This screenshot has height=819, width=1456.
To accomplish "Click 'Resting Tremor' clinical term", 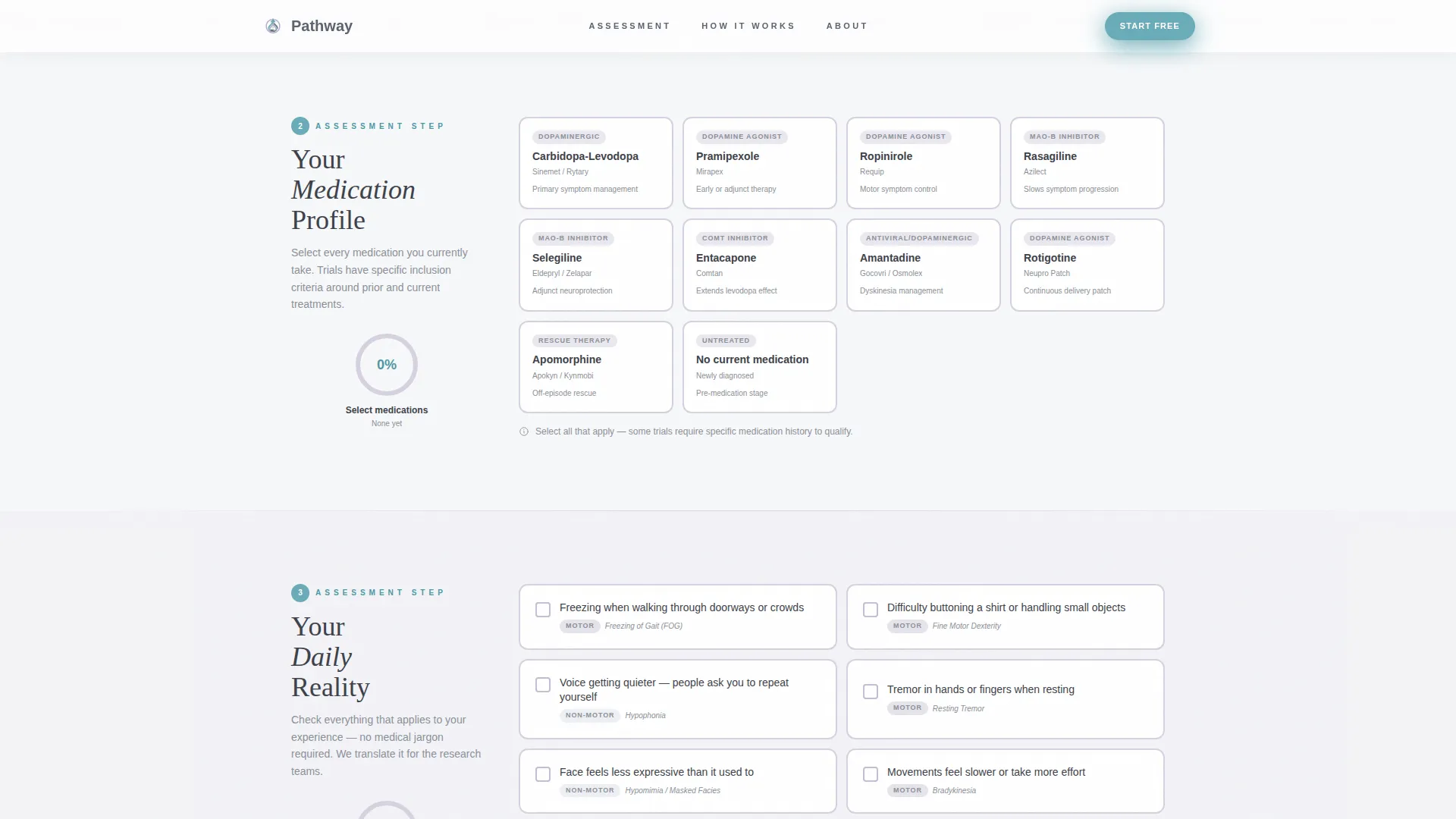I will pos(959,709).
